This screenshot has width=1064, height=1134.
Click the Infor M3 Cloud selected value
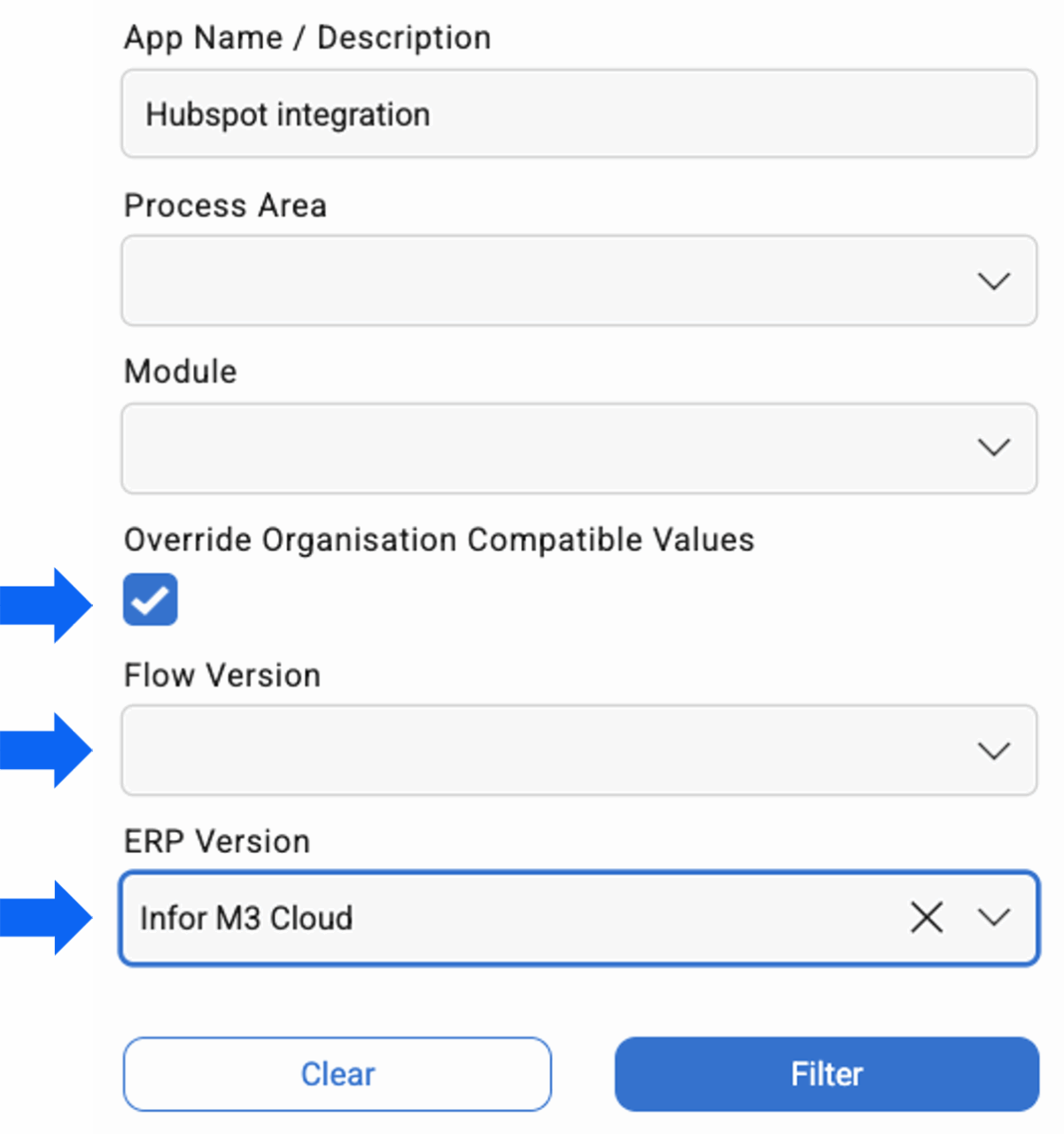[247, 919]
